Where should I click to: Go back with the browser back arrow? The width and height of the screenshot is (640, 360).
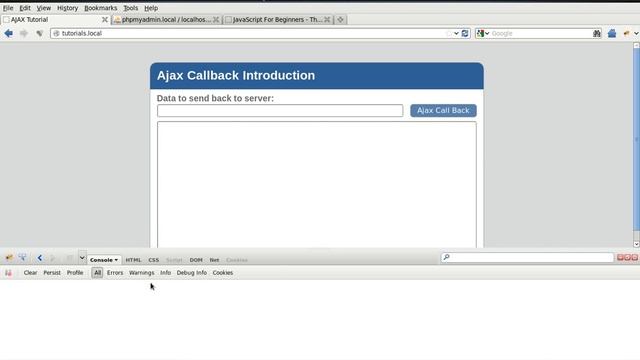pyautogui.click(x=9, y=33)
